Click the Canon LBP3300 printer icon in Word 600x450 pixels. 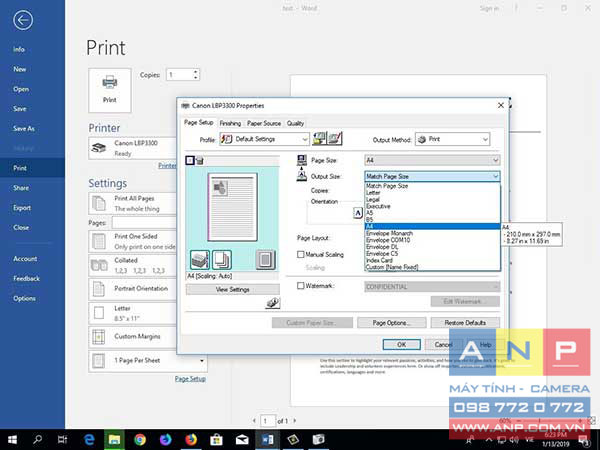(x=99, y=148)
